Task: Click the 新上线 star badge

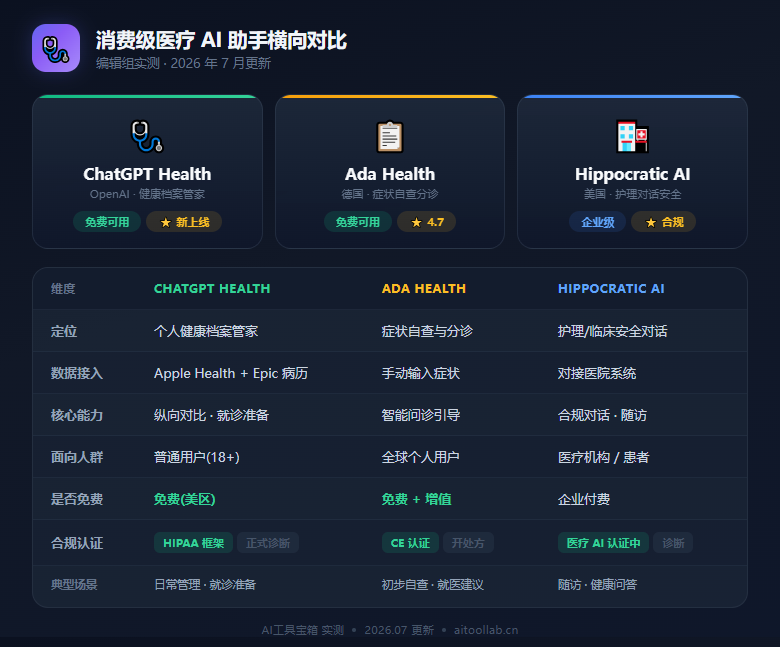Action: pyautogui.click(x=184, y=222)
